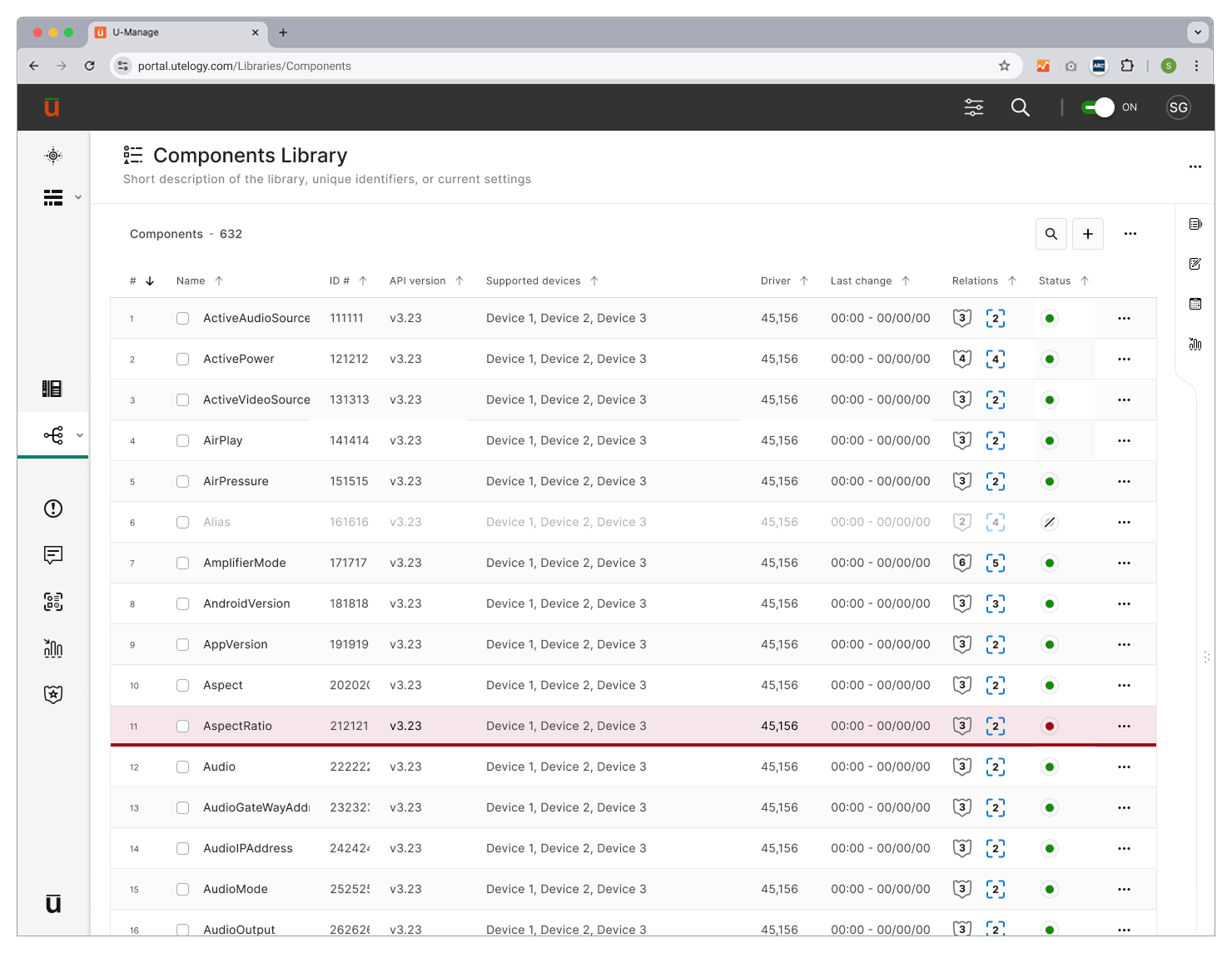Check the AmplifierMode row checkbox

[x=182, y=563]
